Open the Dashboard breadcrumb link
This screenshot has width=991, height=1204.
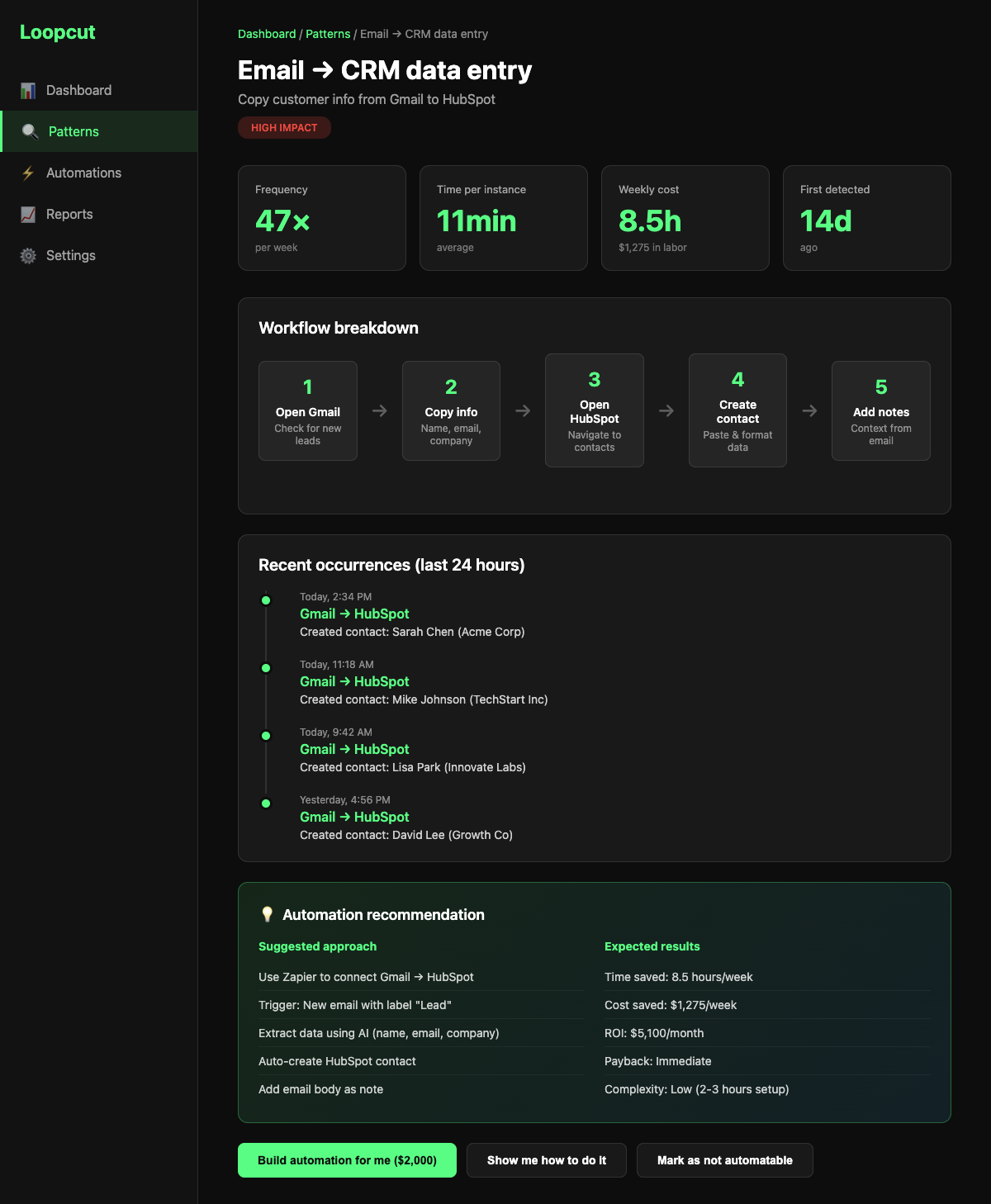point(267,34)
